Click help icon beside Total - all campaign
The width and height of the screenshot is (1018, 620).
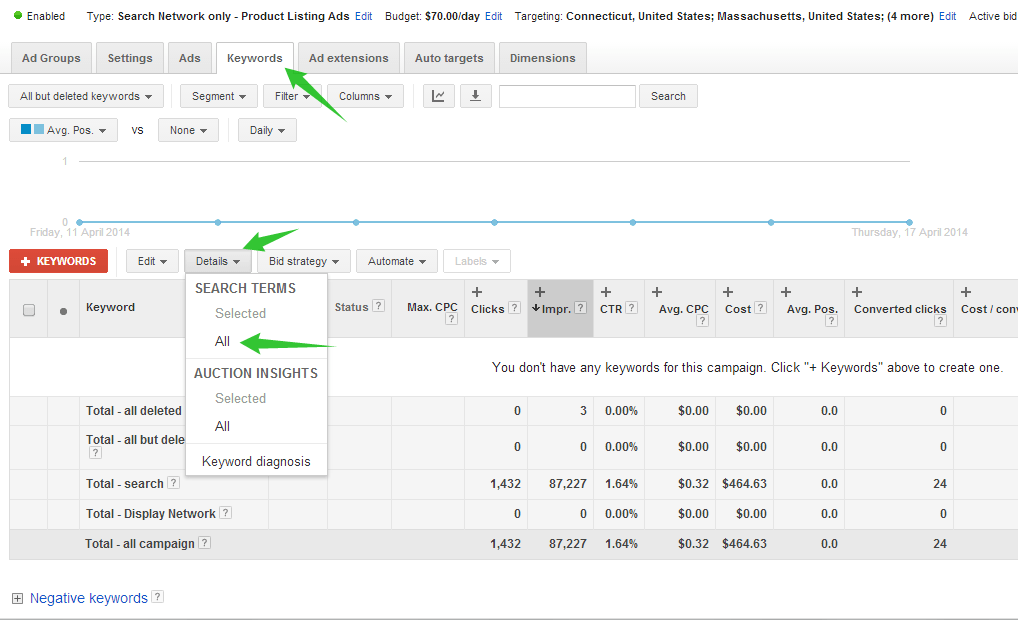coord(204,542)
